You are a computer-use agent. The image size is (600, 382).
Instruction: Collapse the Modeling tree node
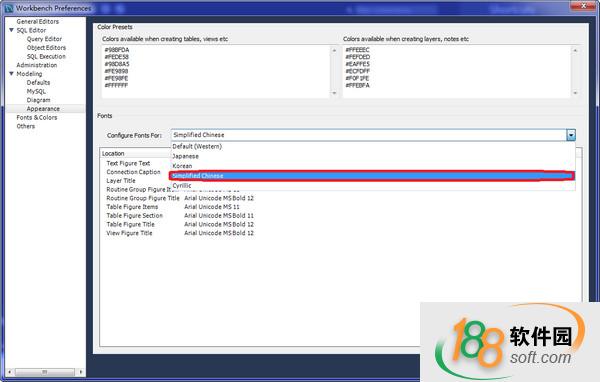click(11, 73)
